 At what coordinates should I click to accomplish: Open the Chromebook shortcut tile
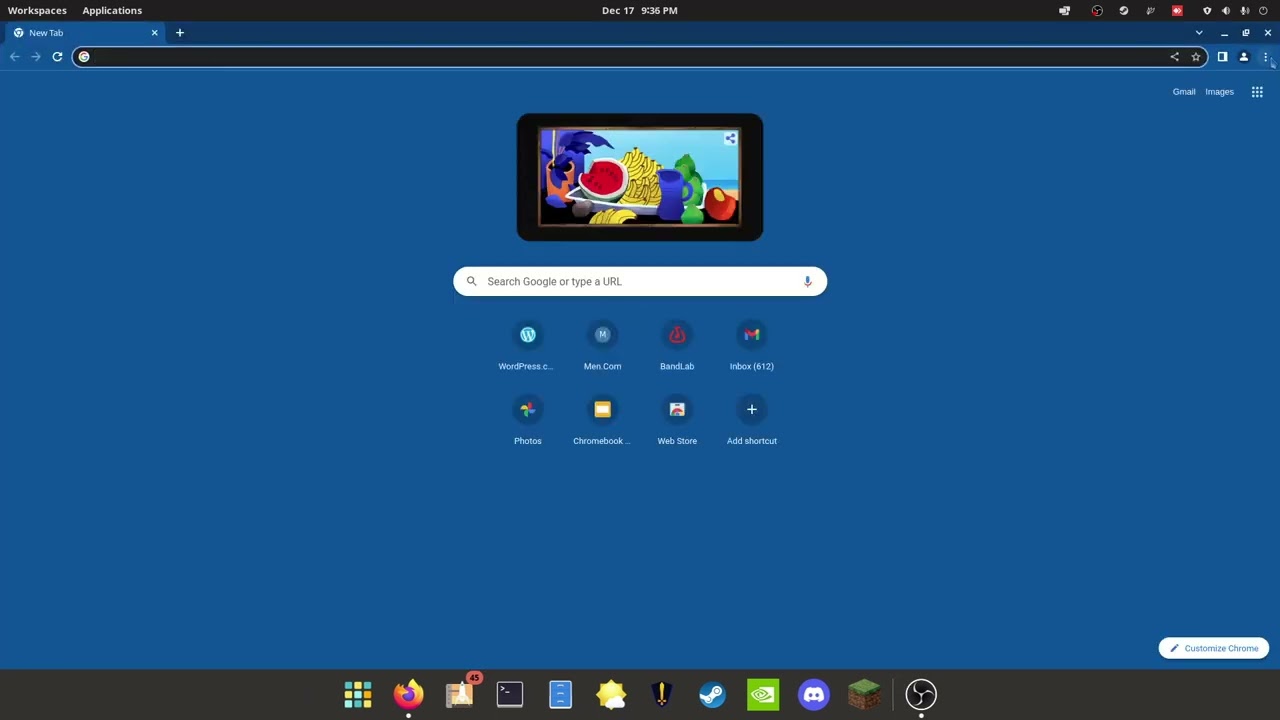(x=602, y=421)
